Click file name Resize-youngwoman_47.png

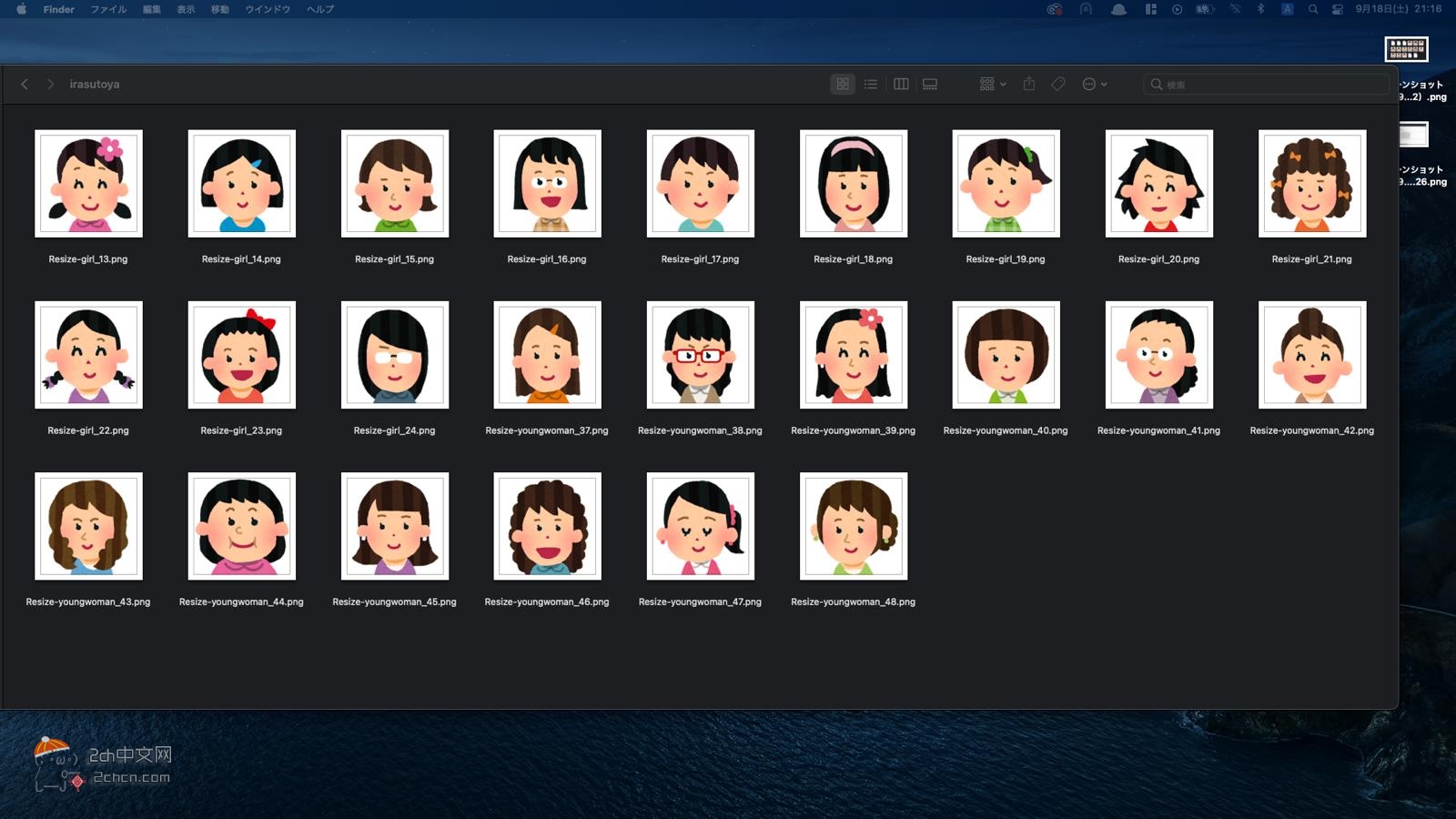pos(700,602)
